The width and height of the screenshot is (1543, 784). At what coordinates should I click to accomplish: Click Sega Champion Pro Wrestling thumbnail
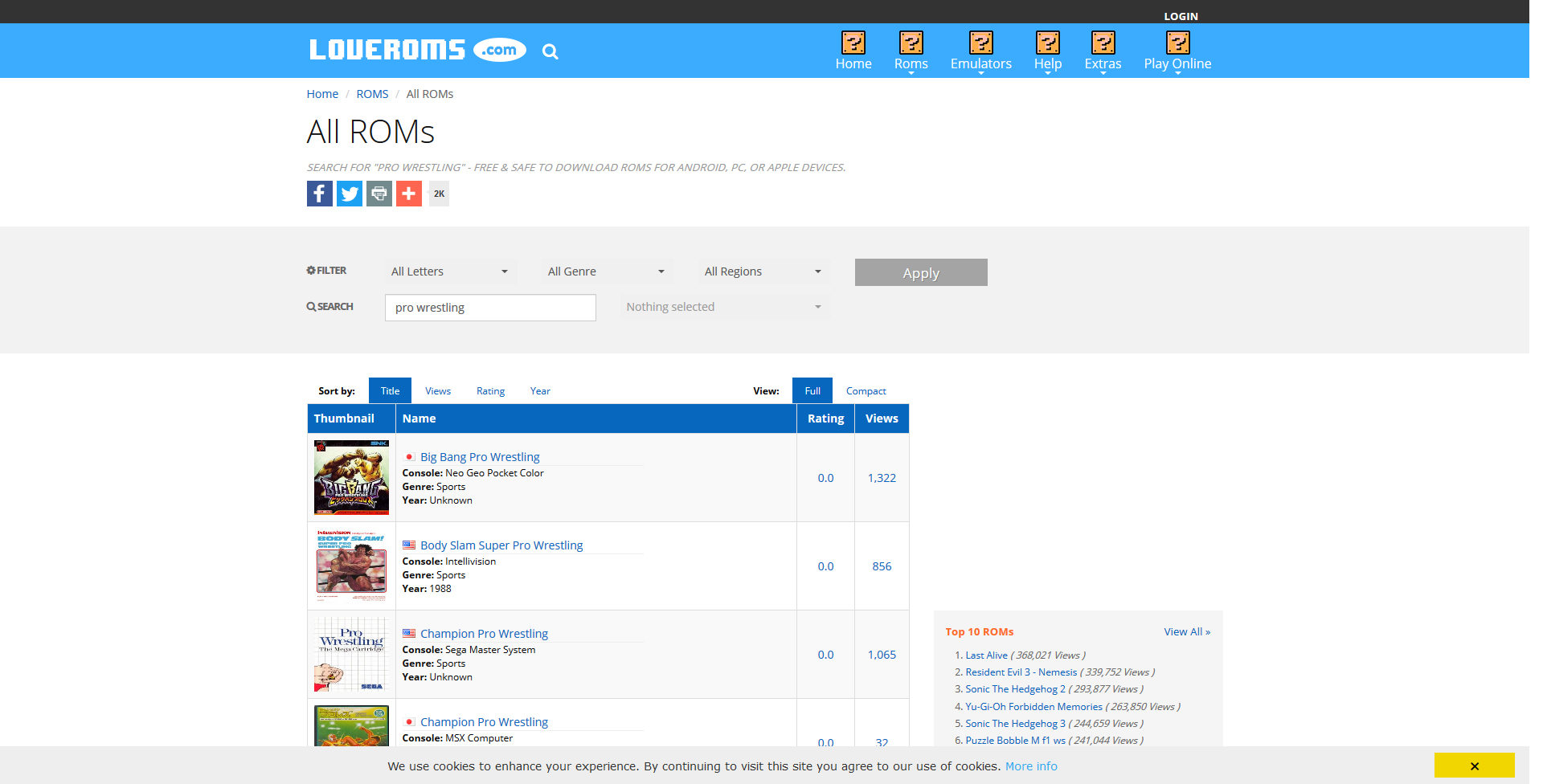click(x=351, y=654)
